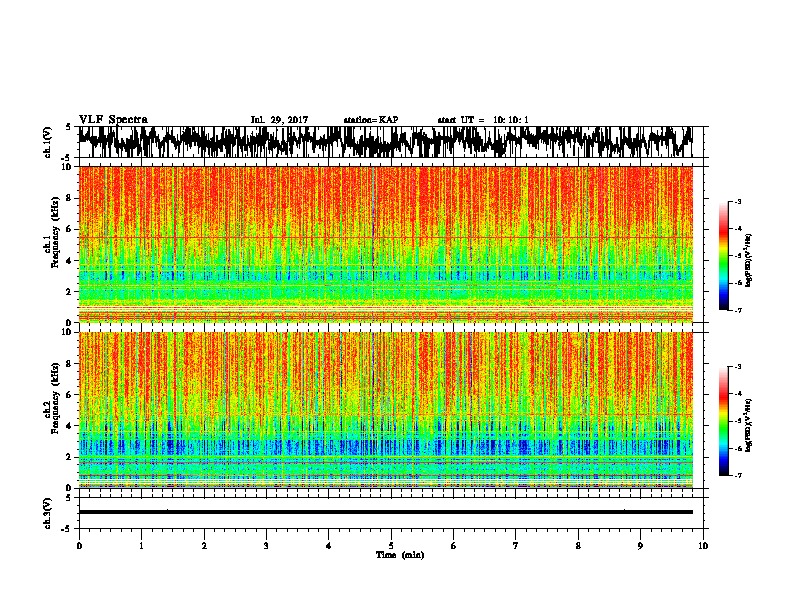Click the time axis tick label '10'

point(703,546)
